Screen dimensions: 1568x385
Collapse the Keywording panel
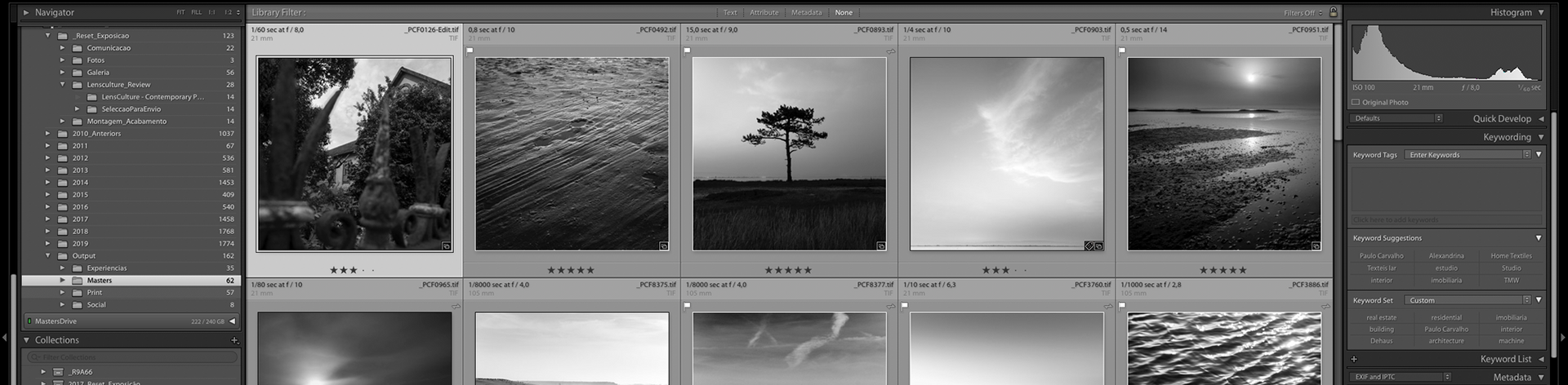(x=1541, y=137)
